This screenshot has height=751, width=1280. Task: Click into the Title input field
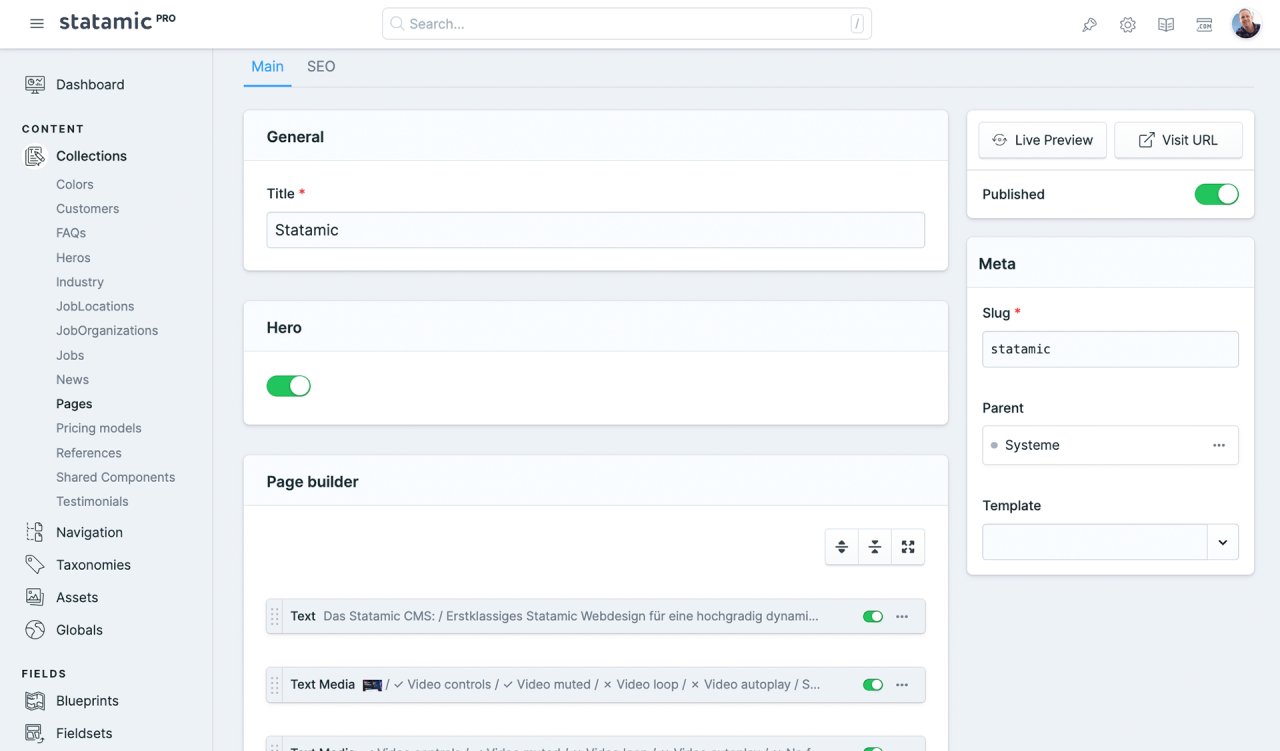point(595,230)
